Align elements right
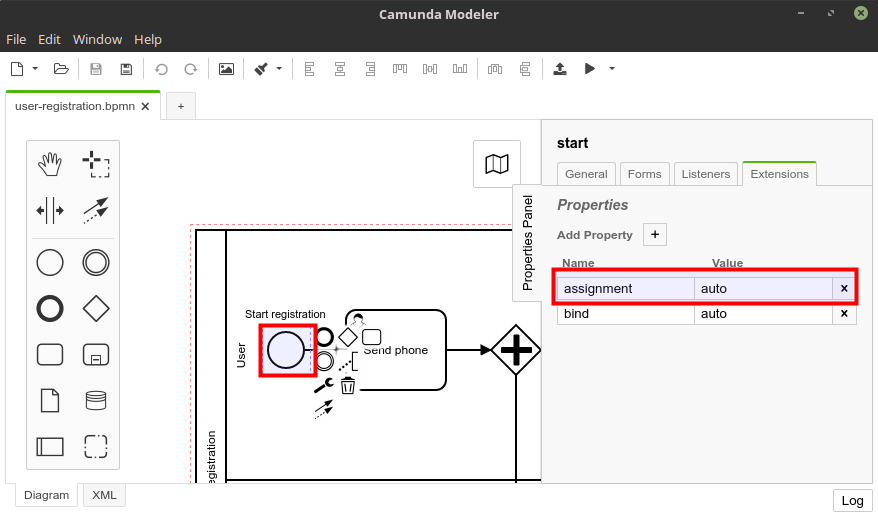 pyautogui.click(x=370, y=69)
